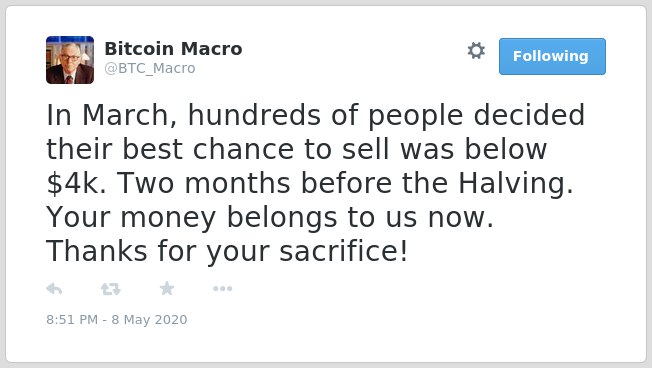Image resolution: width=652 pixels, height=368 pixels.
Task: Open tweet permalink via the date
Action: tap(117, 319)
